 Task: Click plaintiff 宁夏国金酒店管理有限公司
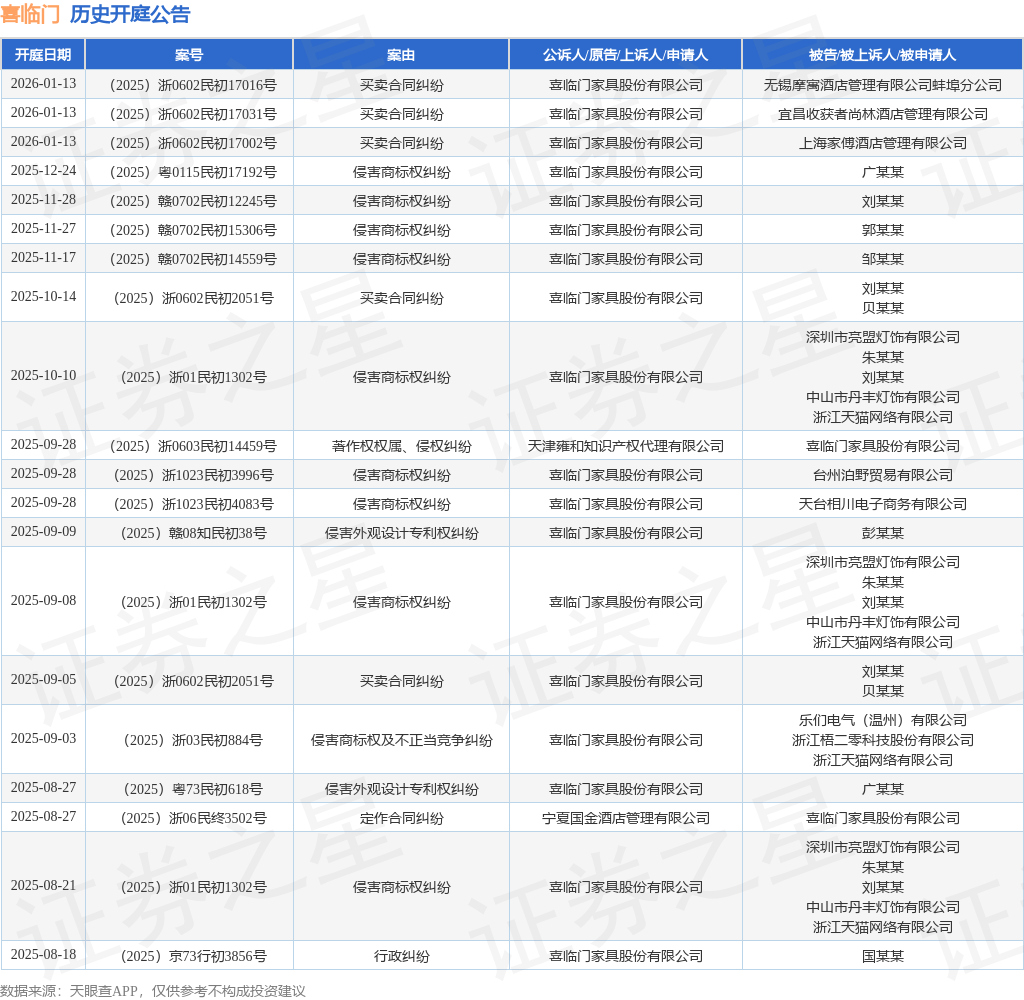coord(625,818)
